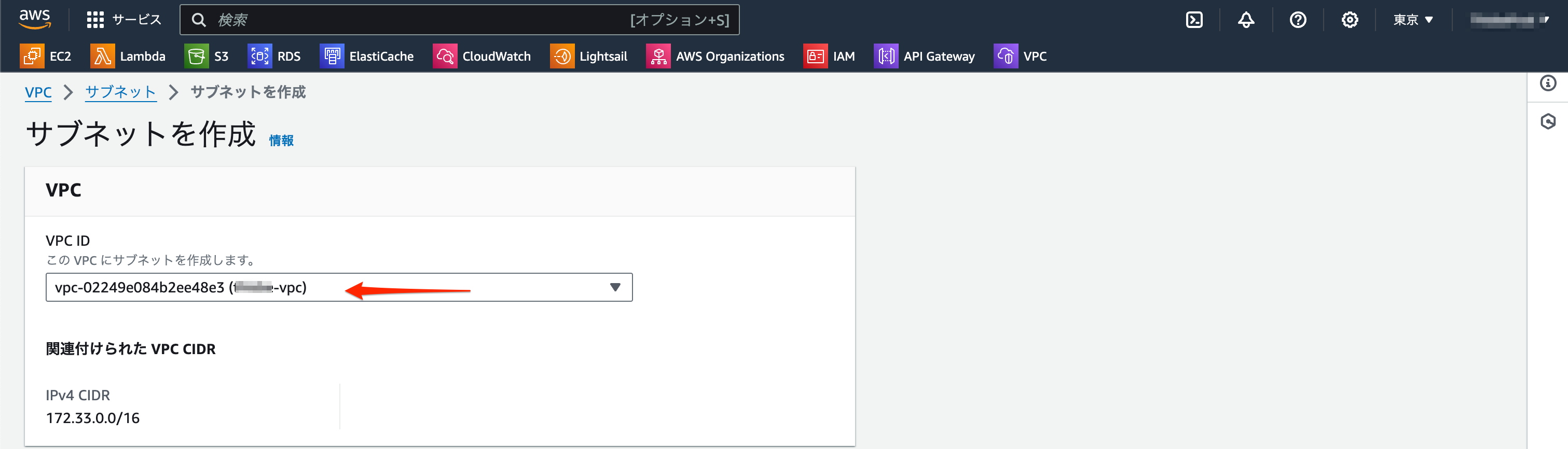Open RDS label in favorites bar
The width and height of the screenshot is (1568, 449).
[289, 57]
